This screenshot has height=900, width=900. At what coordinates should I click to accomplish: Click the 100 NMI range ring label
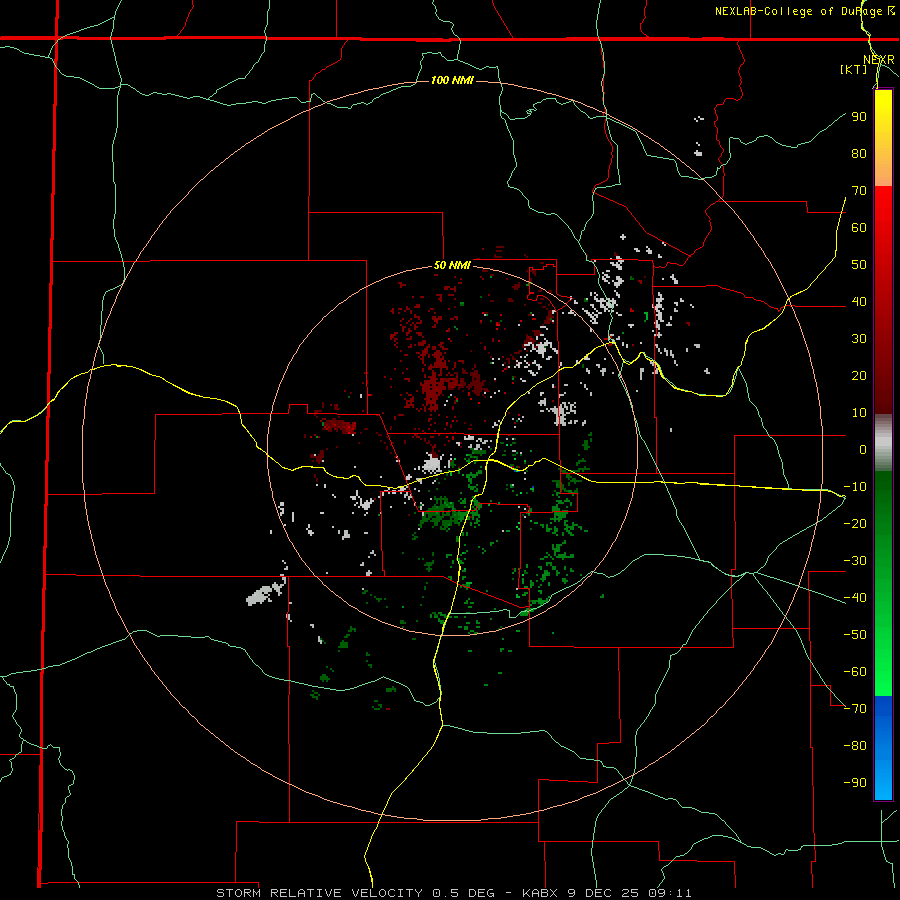[452, 80]
